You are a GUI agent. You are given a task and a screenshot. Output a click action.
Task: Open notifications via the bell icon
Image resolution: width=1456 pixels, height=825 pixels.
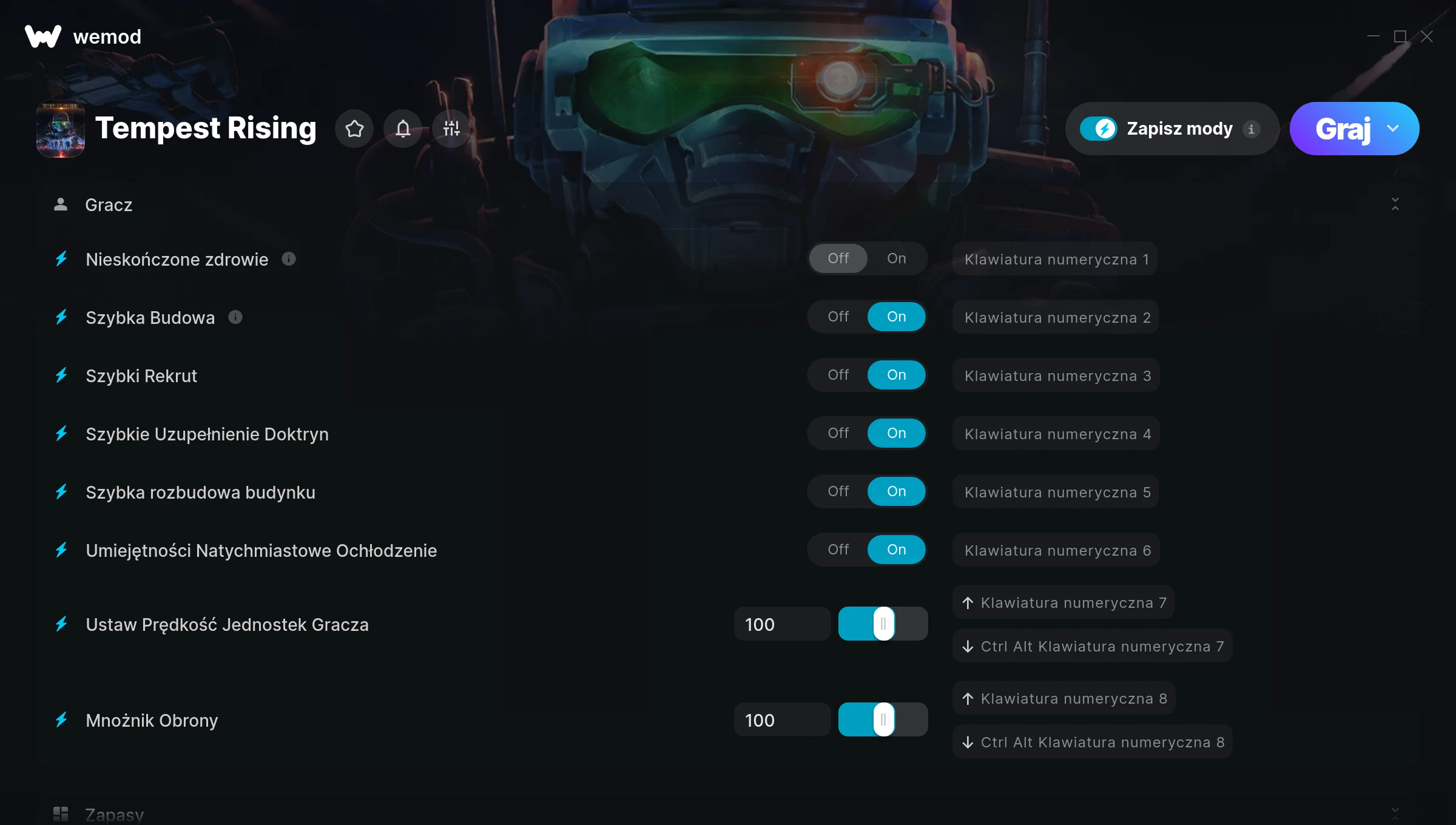403,129
